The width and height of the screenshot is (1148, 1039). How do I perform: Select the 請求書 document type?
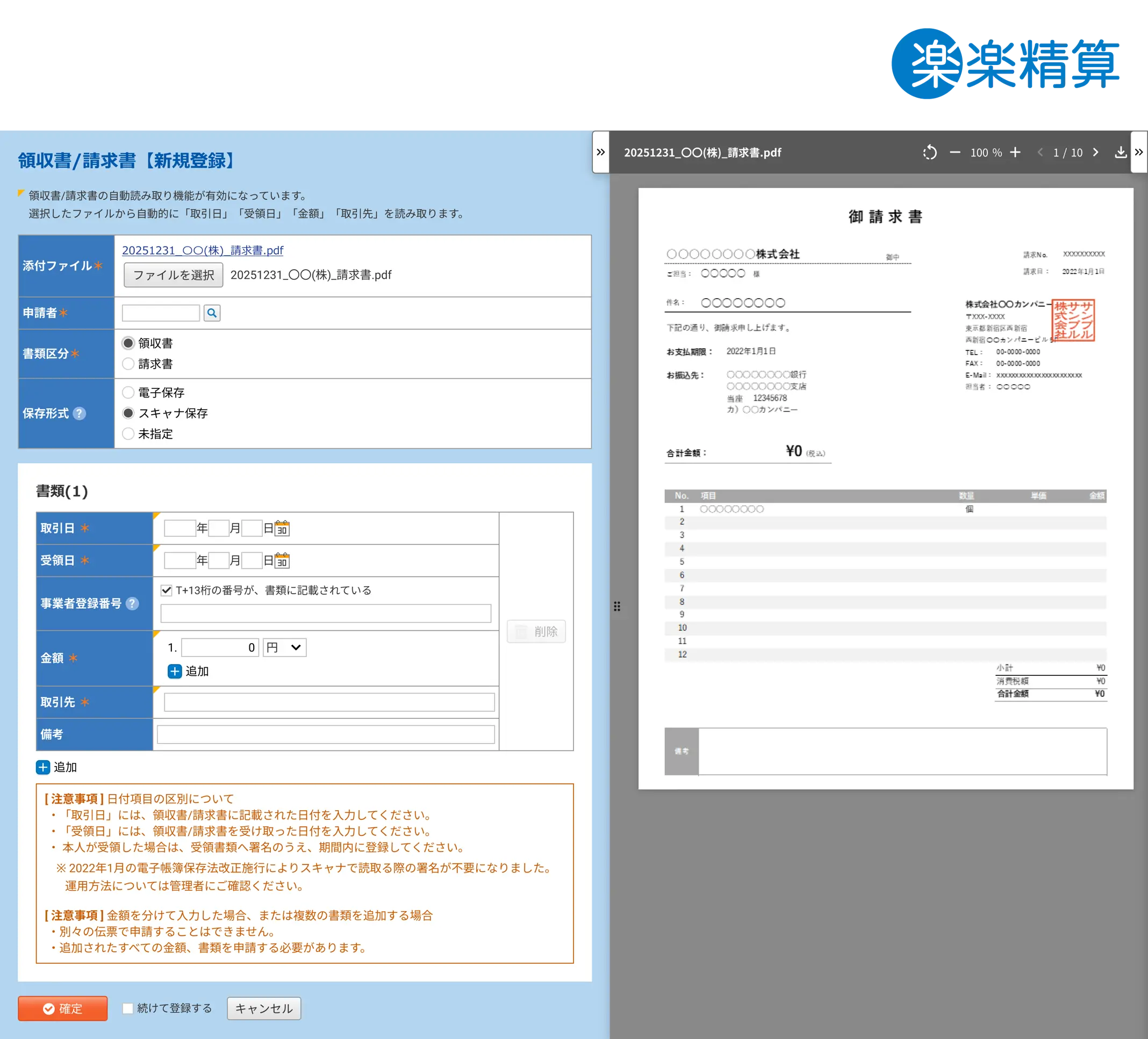(128, 364)
